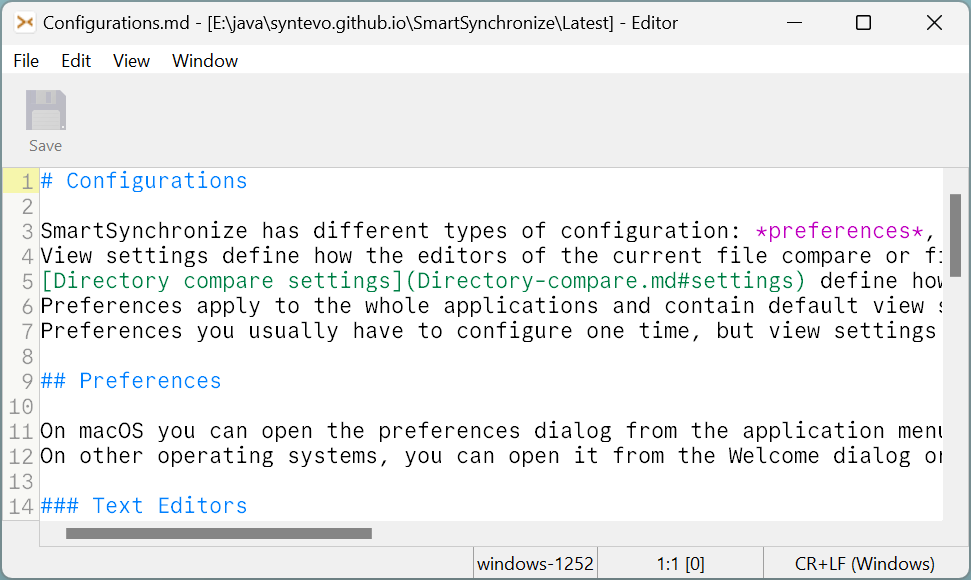
Task: Click the SmartSynchronize app icon in the title bar
Action: tap(25, 22)
